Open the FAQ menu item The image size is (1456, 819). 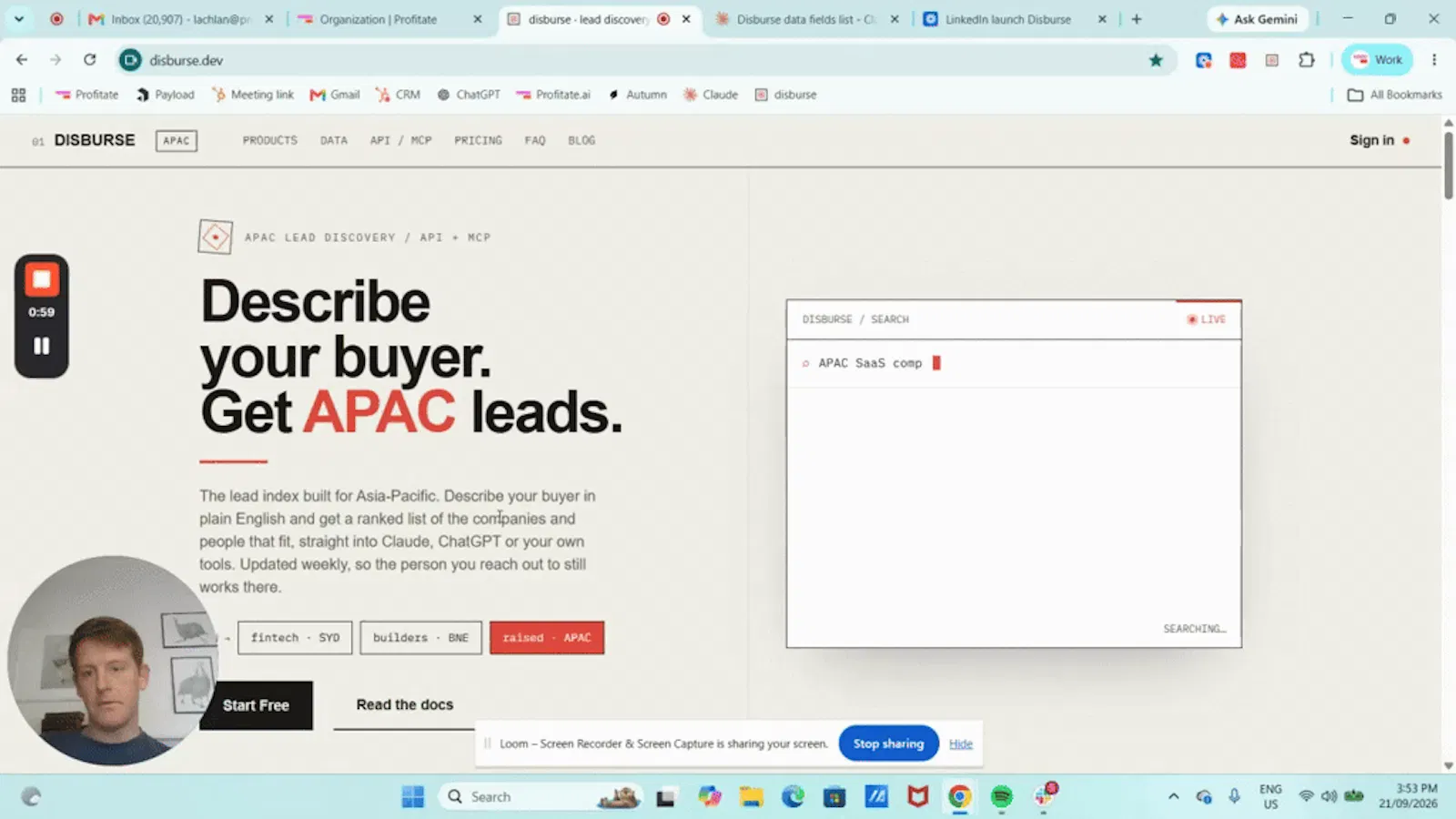click(535, 140)
